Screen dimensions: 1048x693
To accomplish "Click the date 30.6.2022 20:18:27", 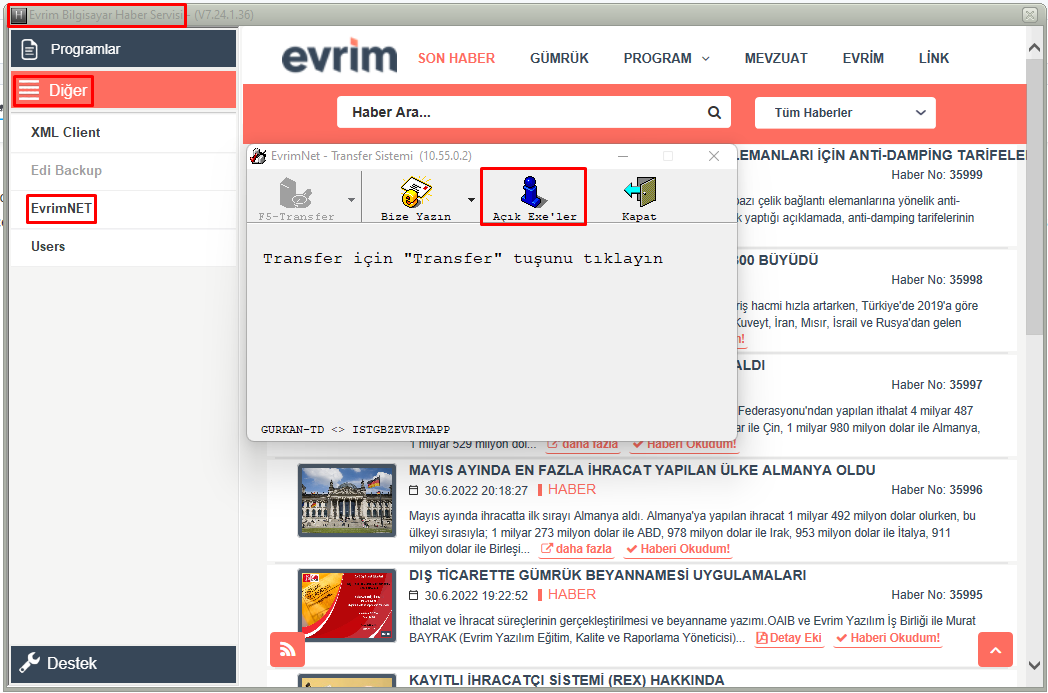I will 476,491.
